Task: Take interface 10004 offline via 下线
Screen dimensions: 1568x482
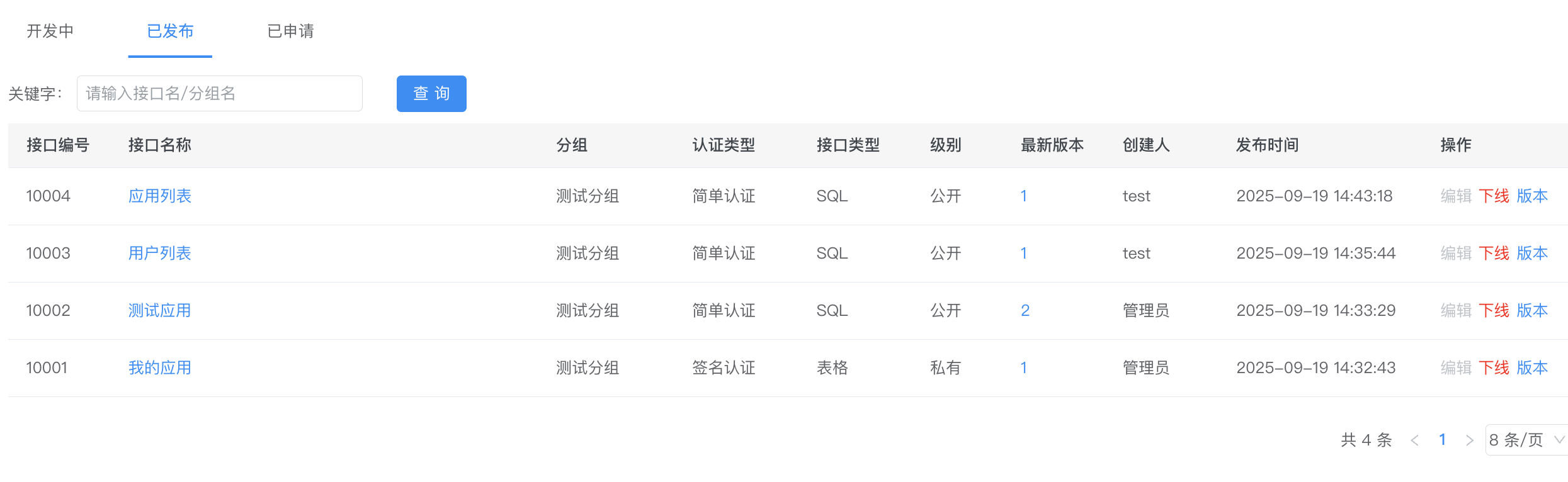Action: [x=1494, y=196]
